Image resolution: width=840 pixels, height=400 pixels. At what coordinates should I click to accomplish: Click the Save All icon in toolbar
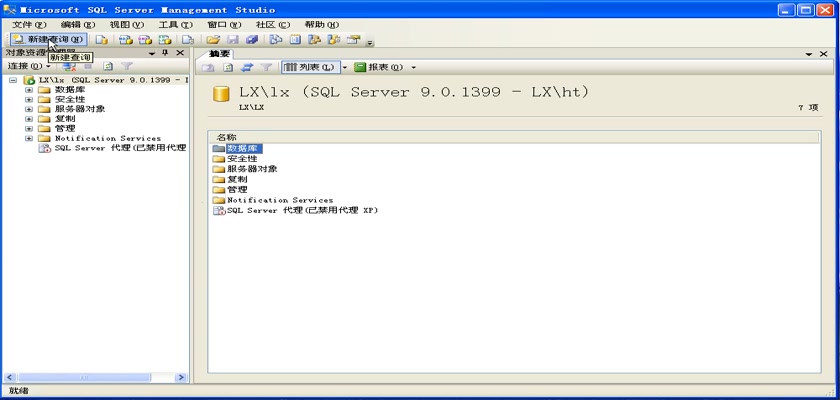tap(252, 40)
